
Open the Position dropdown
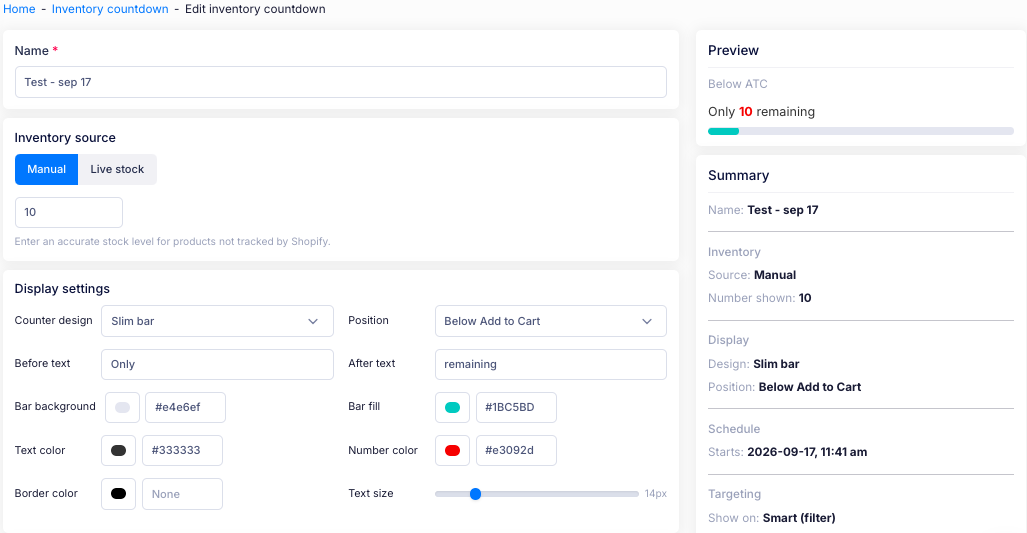[x=551, y=321]
